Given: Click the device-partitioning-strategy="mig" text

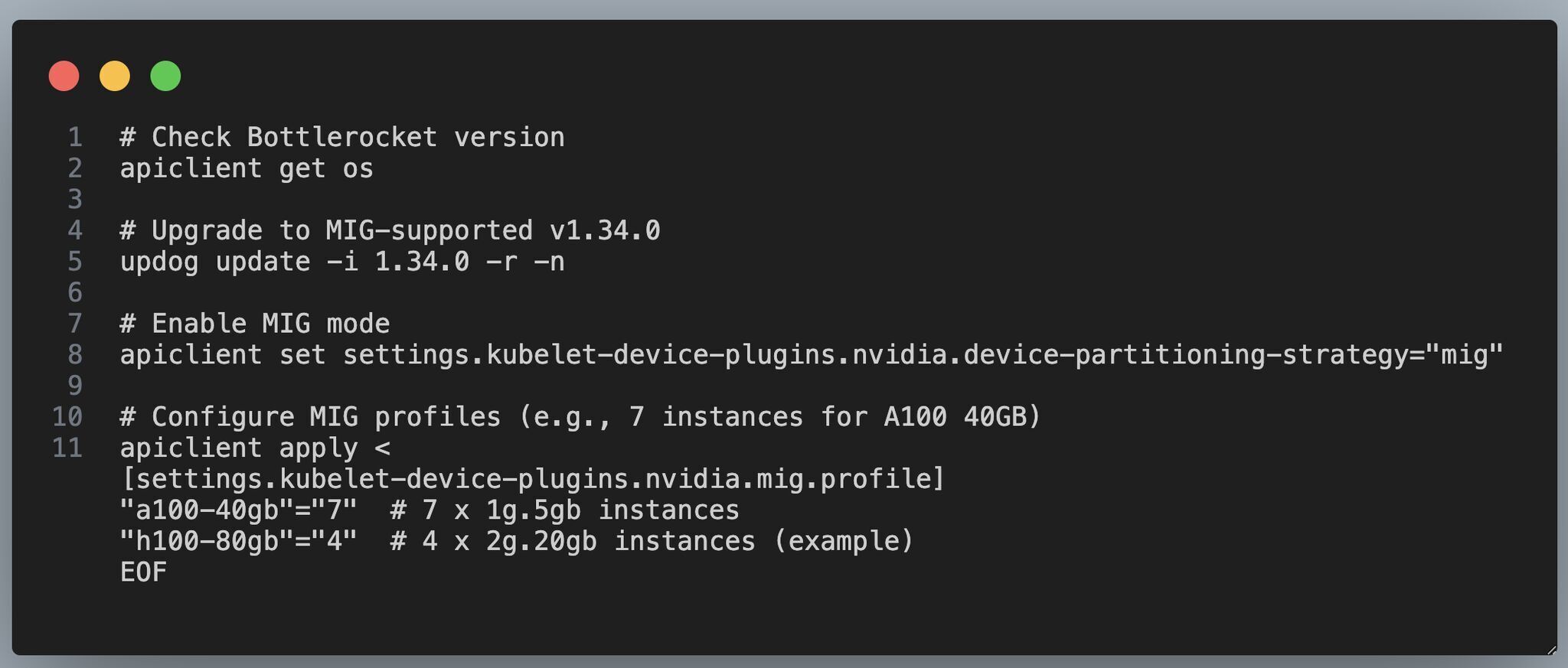Looking at the screenshot, I should click(x=1233, y=355).
